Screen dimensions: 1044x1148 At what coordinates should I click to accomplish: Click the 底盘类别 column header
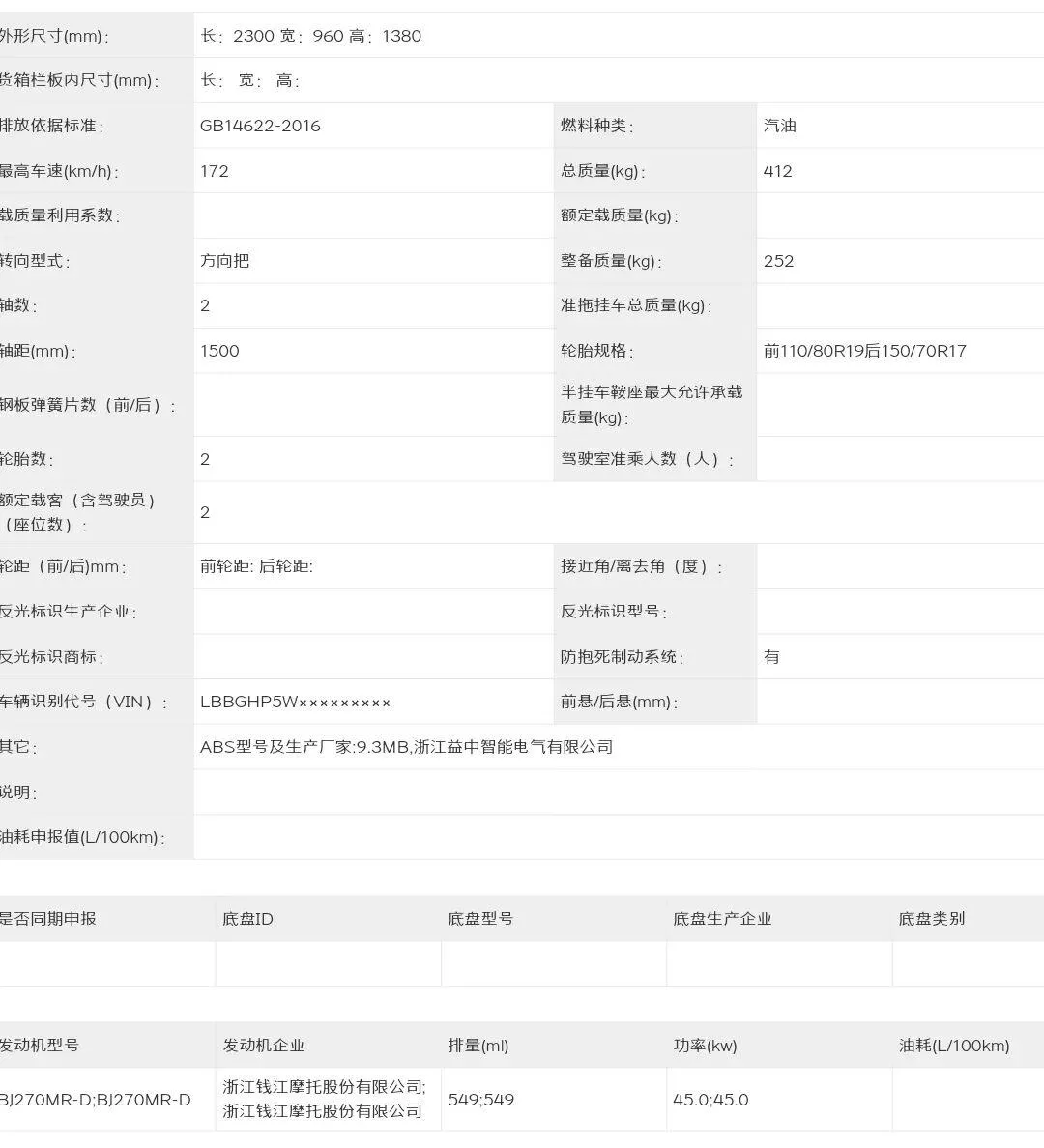pos(932,919)
